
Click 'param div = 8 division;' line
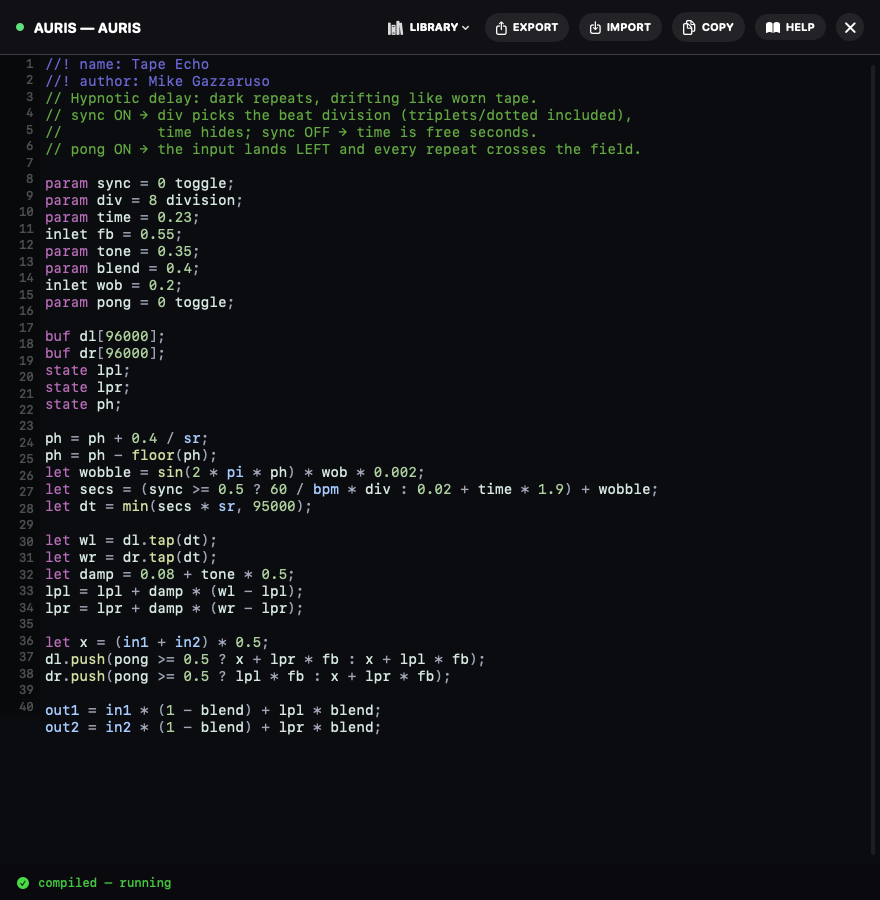tap(144, 200)
